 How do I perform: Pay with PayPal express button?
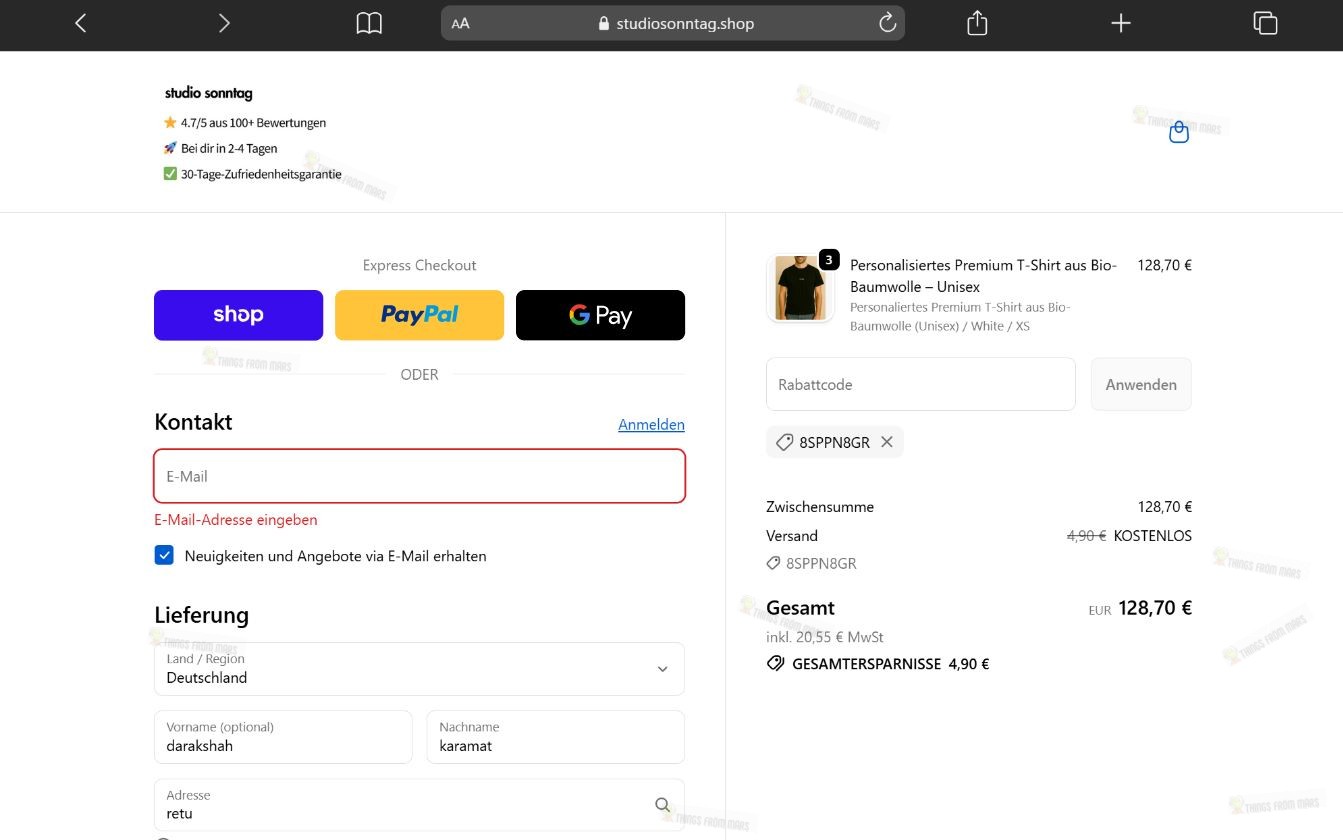[x=419, y=315]
